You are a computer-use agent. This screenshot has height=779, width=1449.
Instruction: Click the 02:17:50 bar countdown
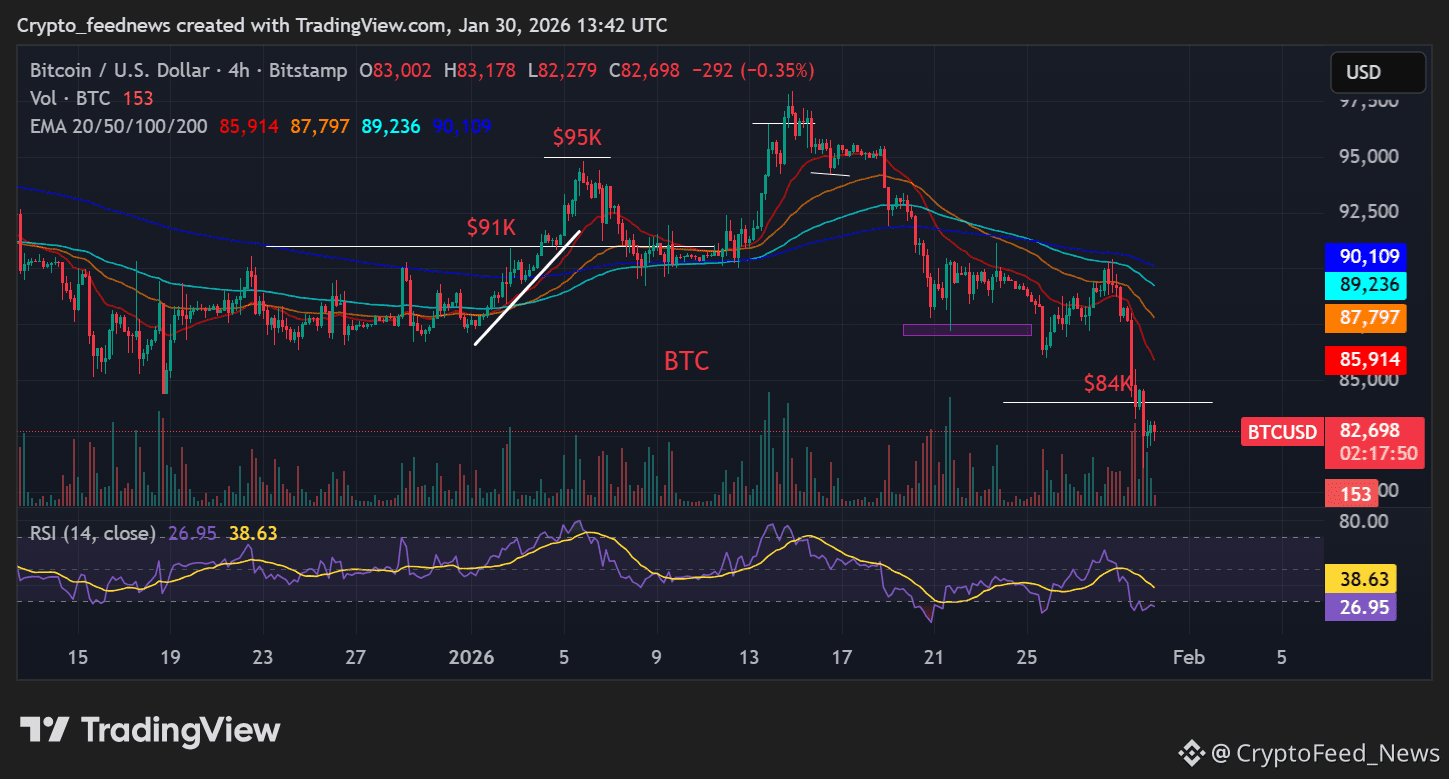click(x=1379, y=453)
